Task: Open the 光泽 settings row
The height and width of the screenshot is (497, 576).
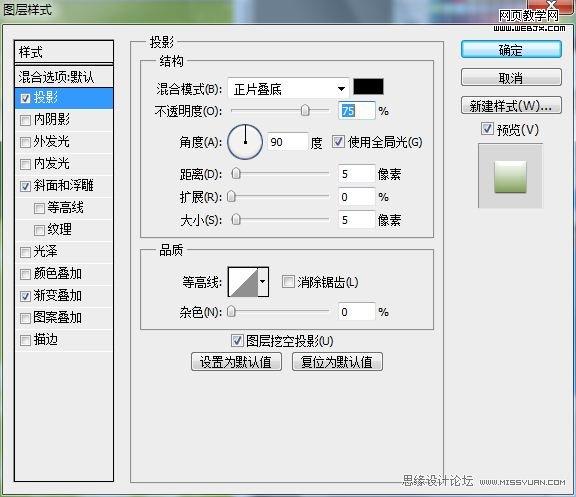Action: point(64,252)
